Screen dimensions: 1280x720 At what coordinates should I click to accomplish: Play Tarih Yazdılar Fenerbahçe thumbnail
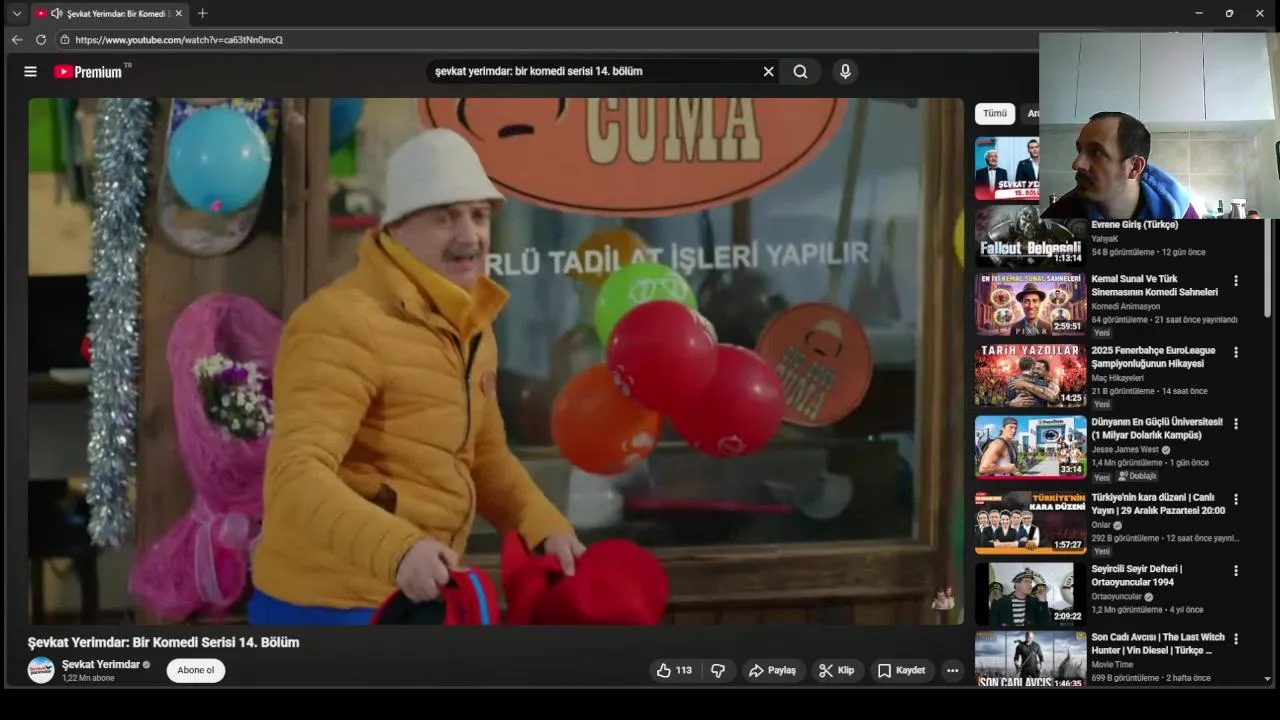click(x=1030, y=375)
